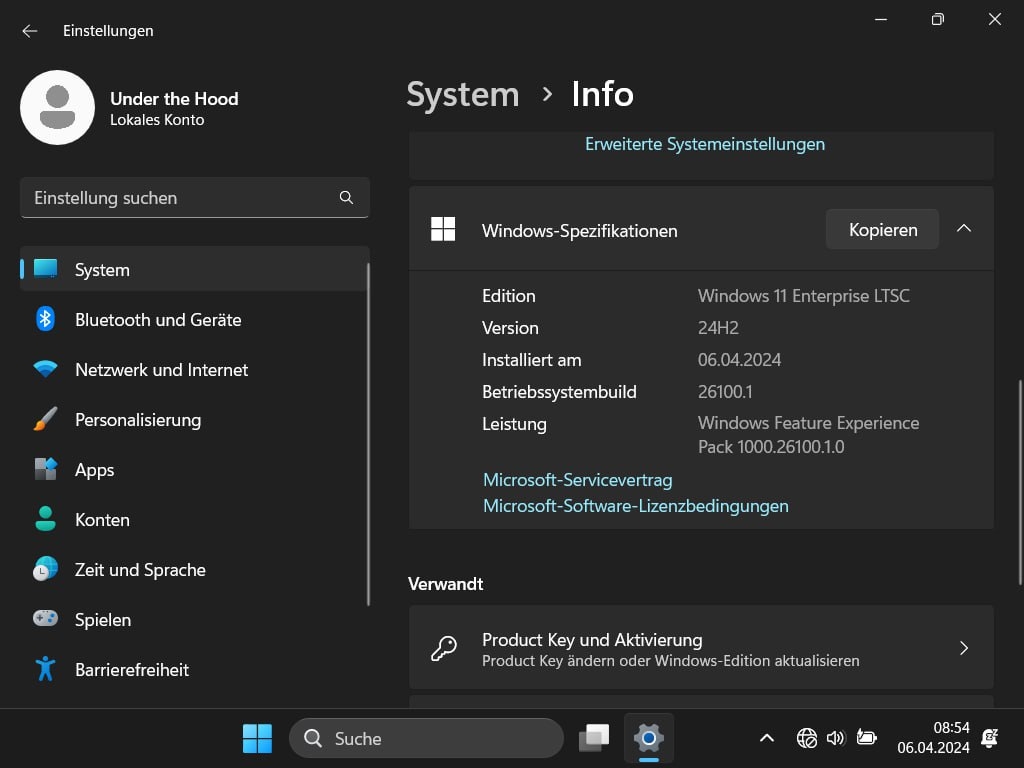Open the Windows Start button on taskbar
The image size is (1024, 768).
pos(257,739)
